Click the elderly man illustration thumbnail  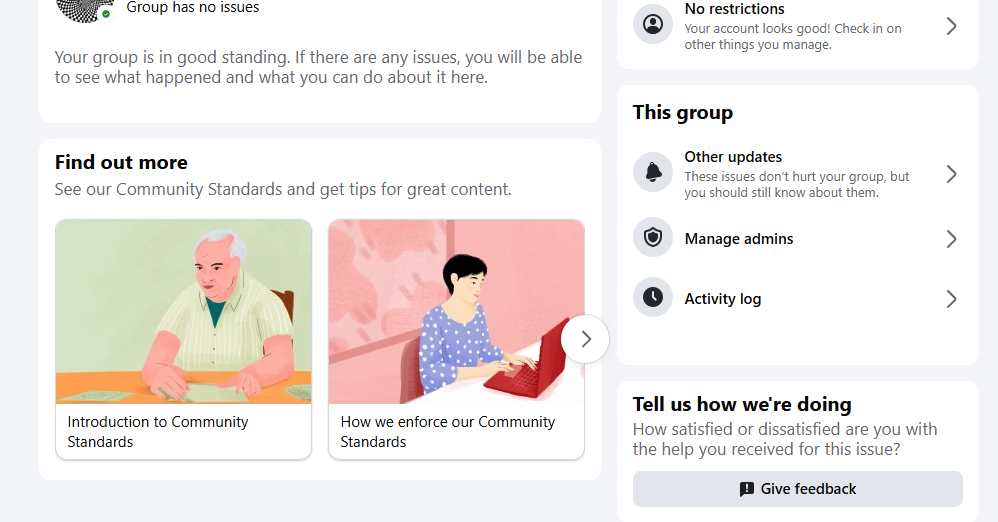click(183, 311)
